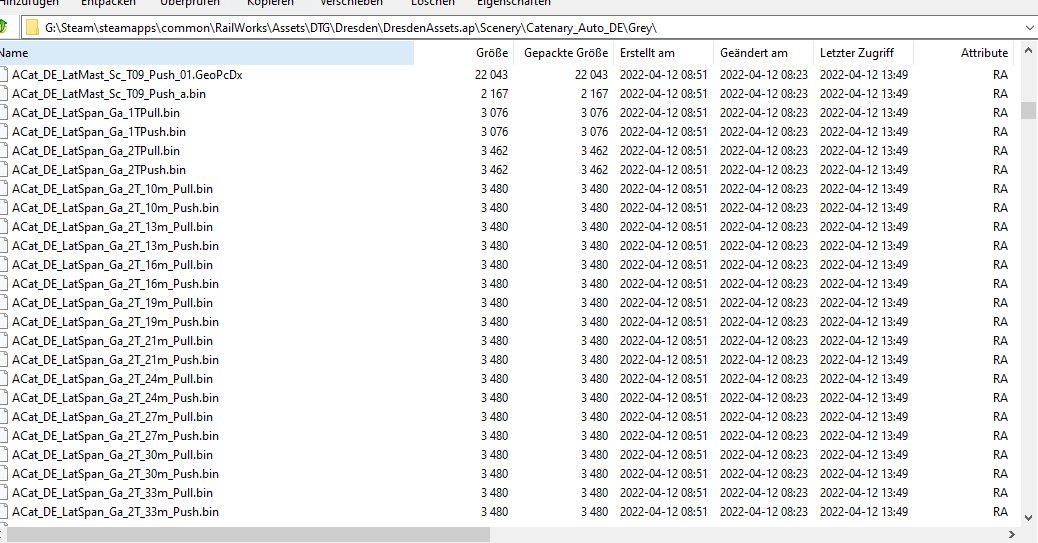Click file icon of ACat_DE_LatMast_Sc_T09_Push_a.bin
This screenshot has width=1038, height=543.
point(4,93)
